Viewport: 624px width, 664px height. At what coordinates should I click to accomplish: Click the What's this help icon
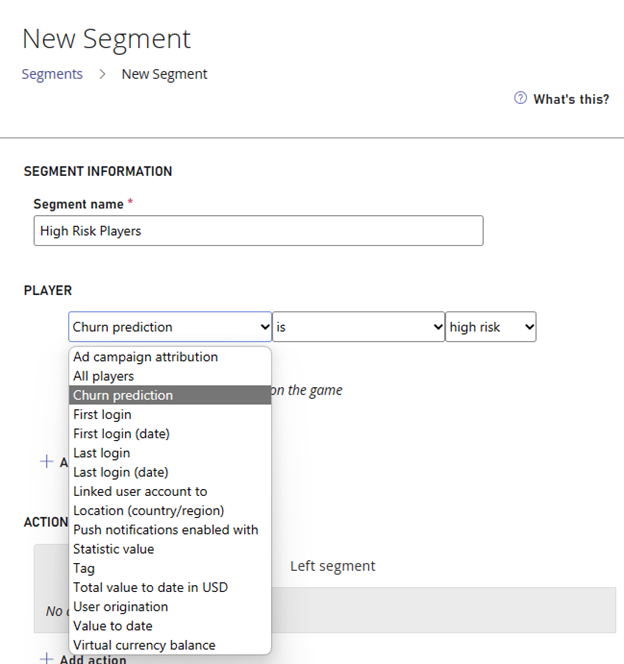pyautogui.click(x=520, y=98)
